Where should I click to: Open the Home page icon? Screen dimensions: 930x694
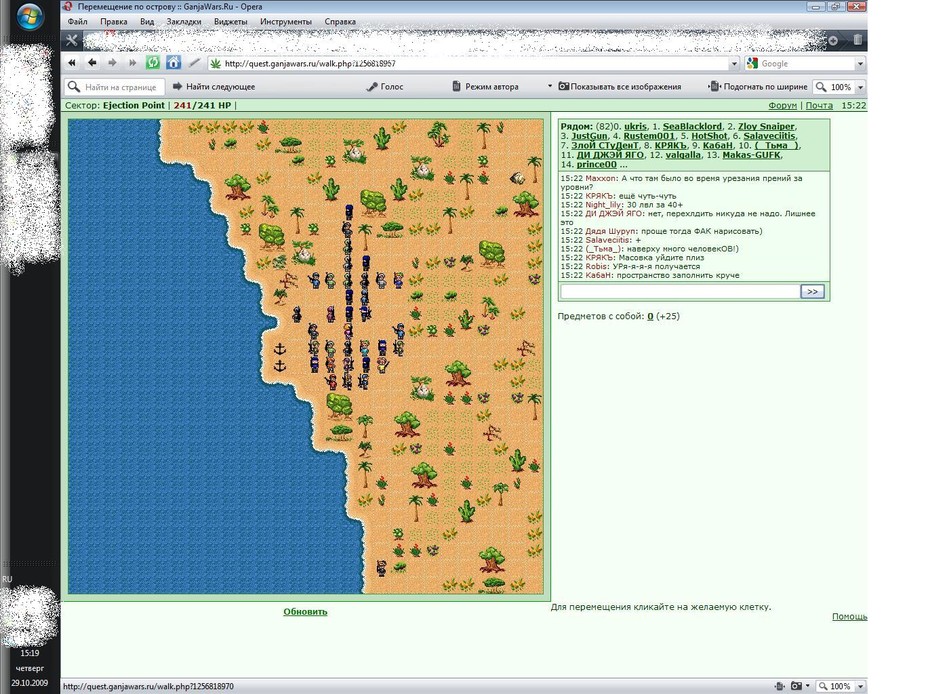click(173, 63)
